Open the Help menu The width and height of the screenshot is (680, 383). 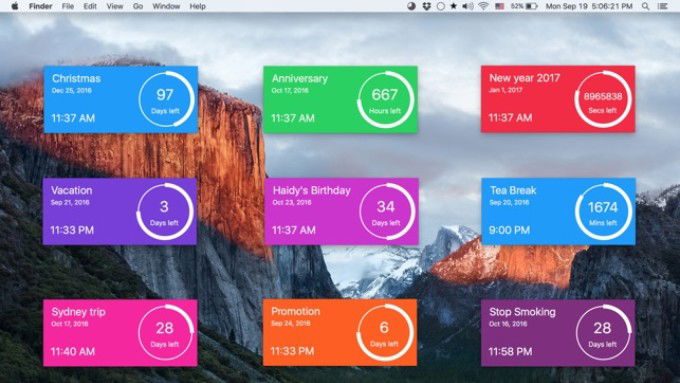coord(197,6)
